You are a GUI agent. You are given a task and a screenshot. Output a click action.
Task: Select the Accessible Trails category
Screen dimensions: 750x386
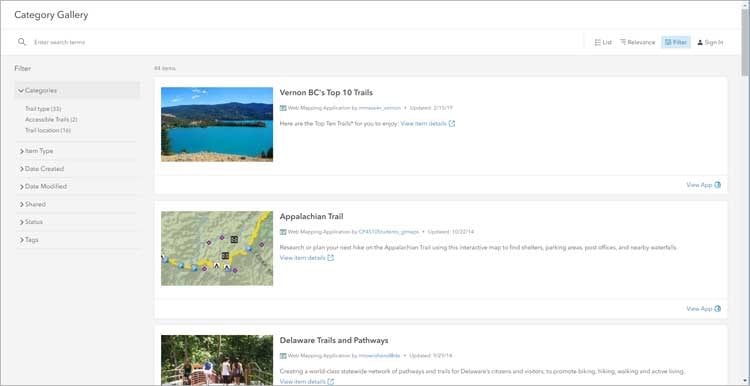[x=51, y=120]
